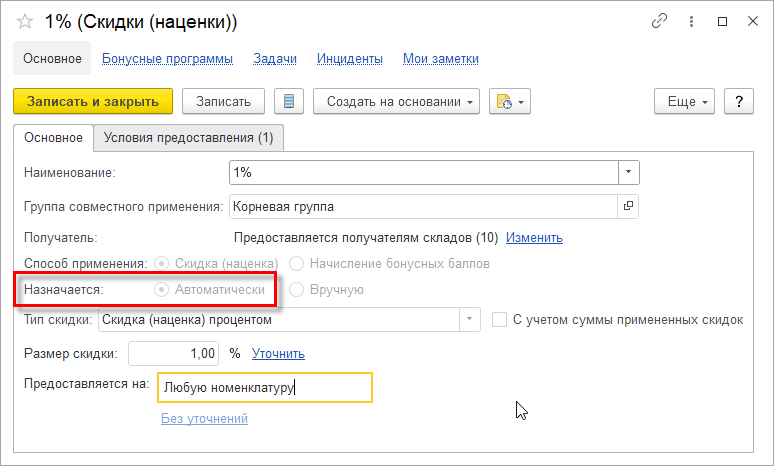Viewport: 774px width, 466px height.
Task: Click the Без уточнений link
Action: 204,419
